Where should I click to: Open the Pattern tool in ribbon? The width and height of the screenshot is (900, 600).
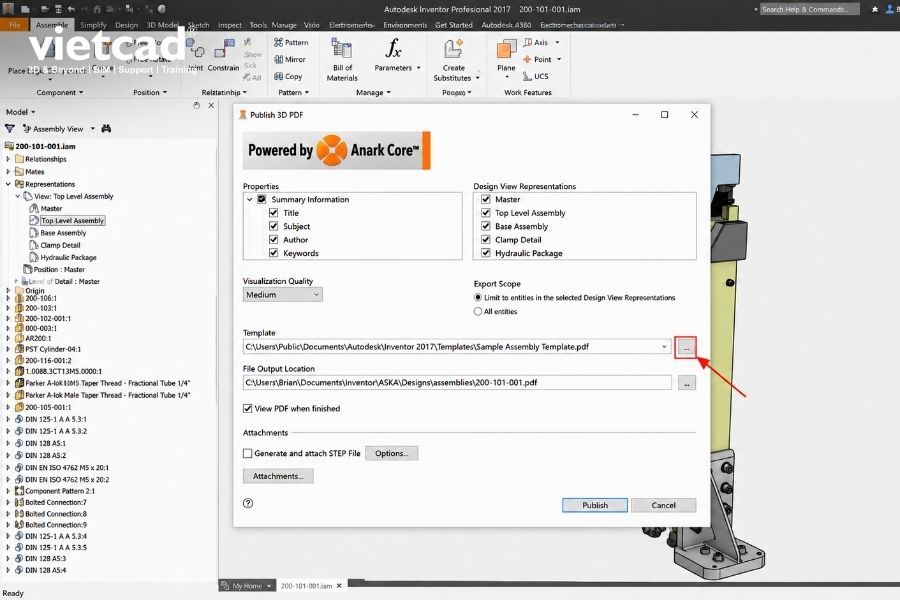point(291,42)
